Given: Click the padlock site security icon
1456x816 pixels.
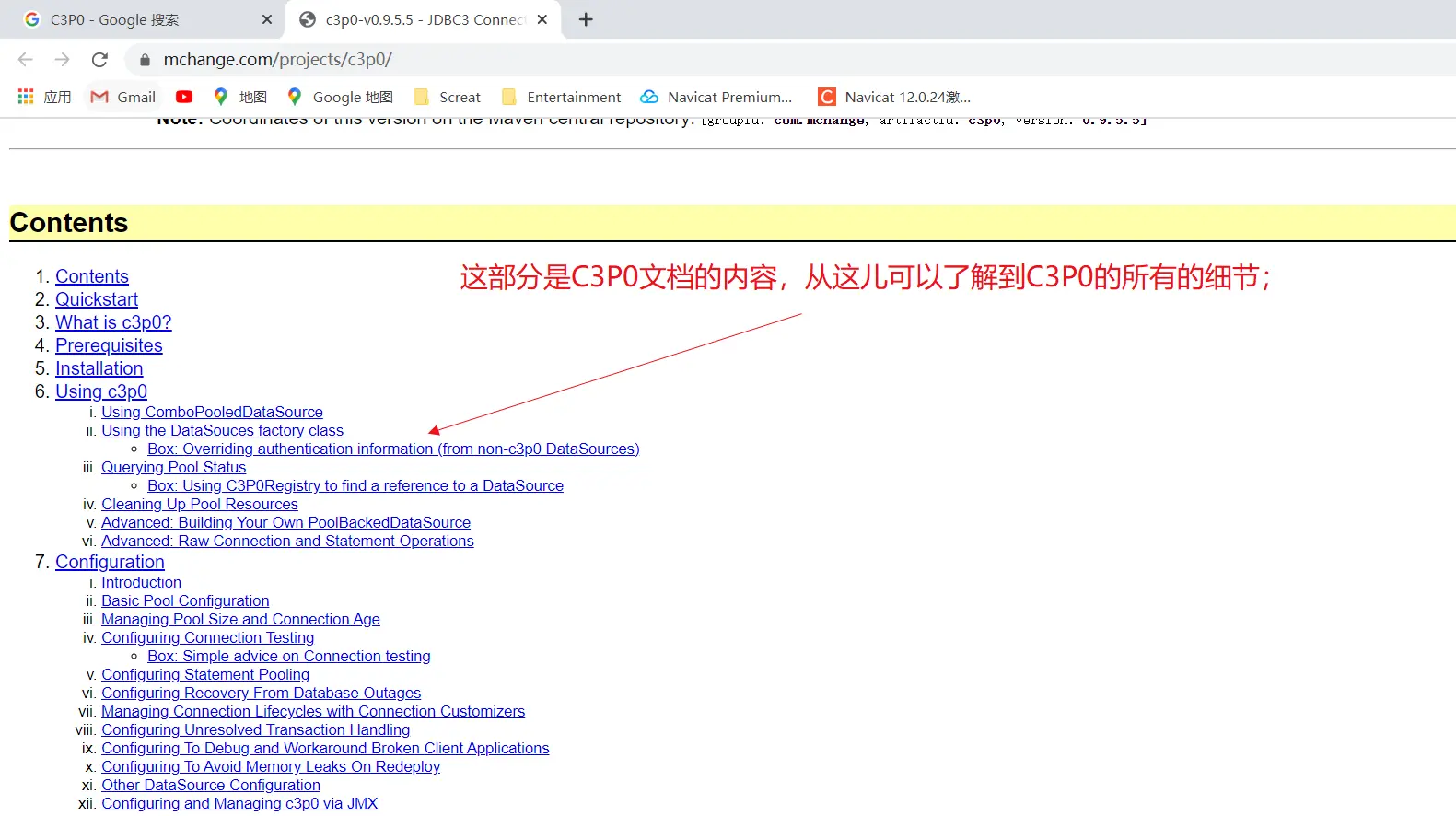Looking at the screenshot, I should 145,60.
